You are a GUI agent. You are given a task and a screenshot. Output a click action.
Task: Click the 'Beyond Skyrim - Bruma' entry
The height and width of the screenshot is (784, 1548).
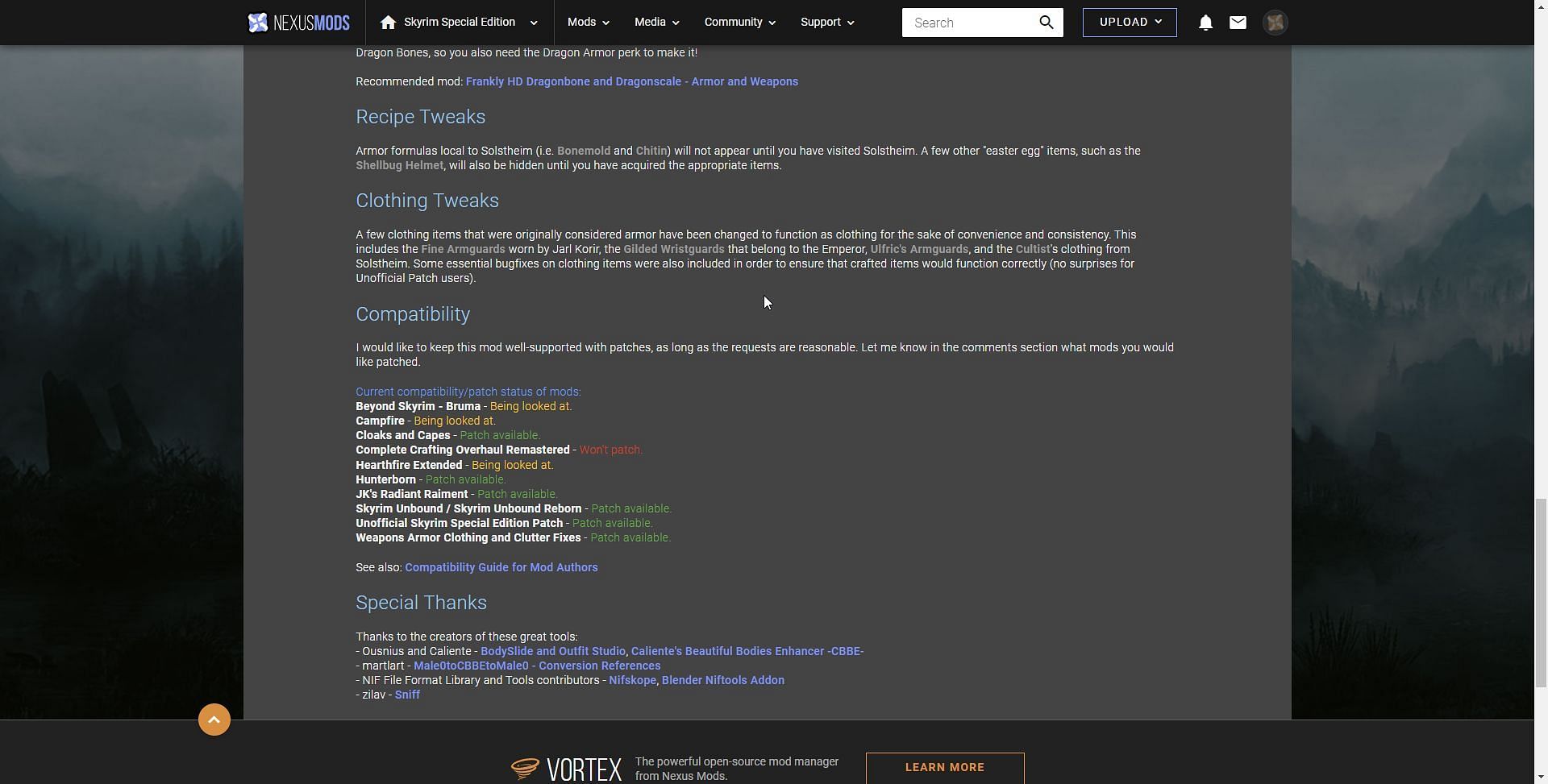pyautogui.click(x=418, y=406)
